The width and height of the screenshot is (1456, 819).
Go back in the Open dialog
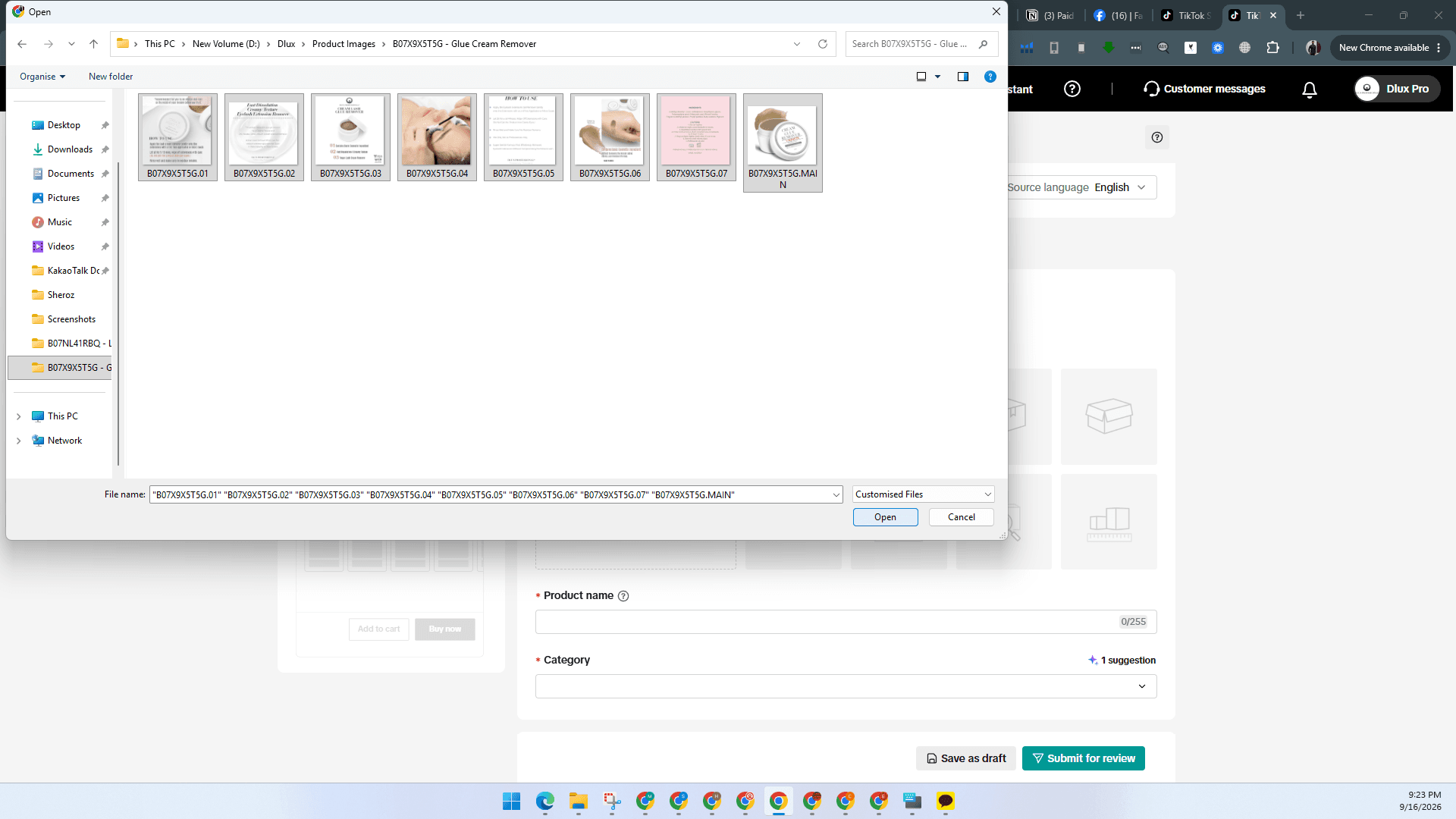[x=22, y=44]
